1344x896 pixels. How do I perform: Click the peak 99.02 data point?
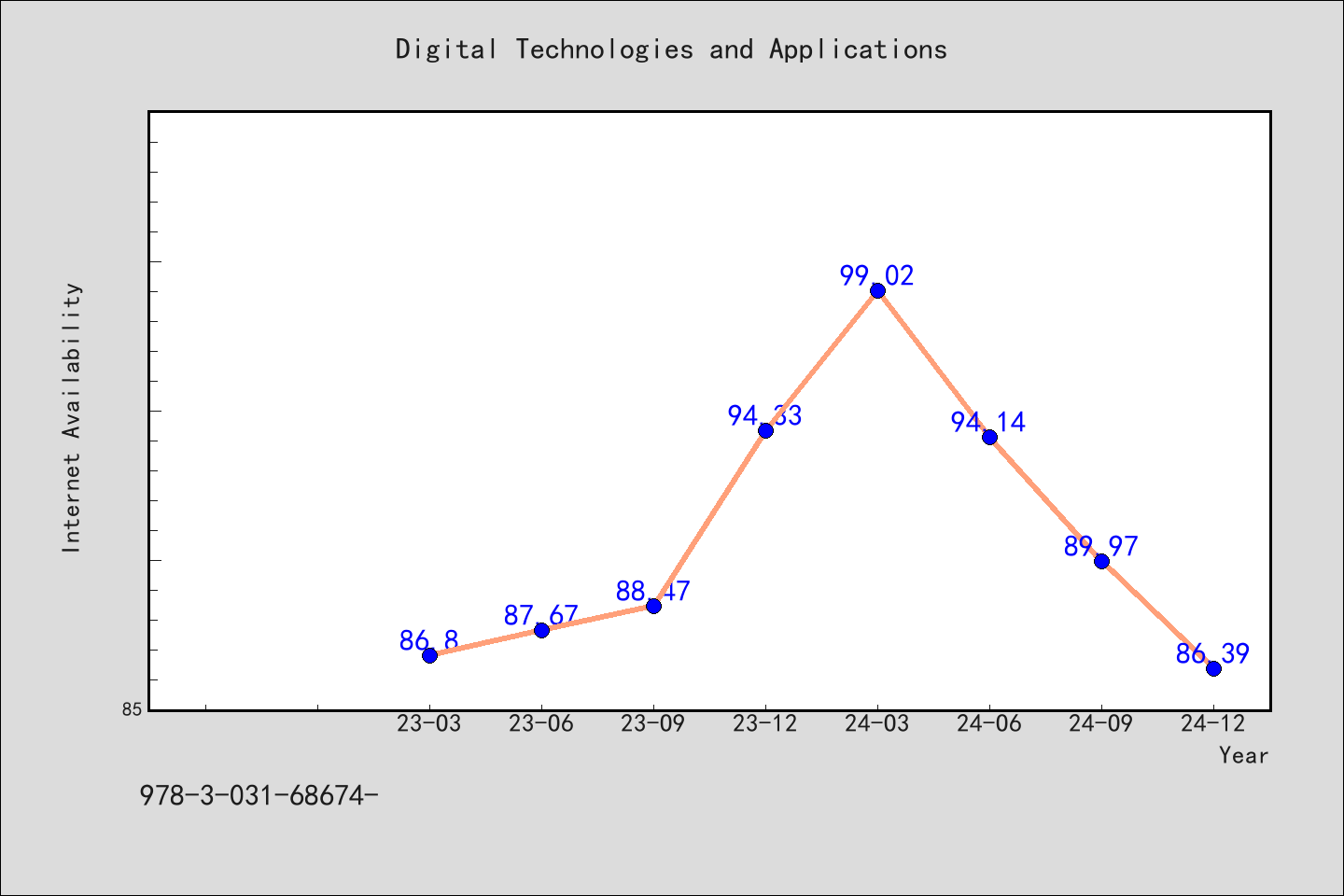click(x=877, y=290)
